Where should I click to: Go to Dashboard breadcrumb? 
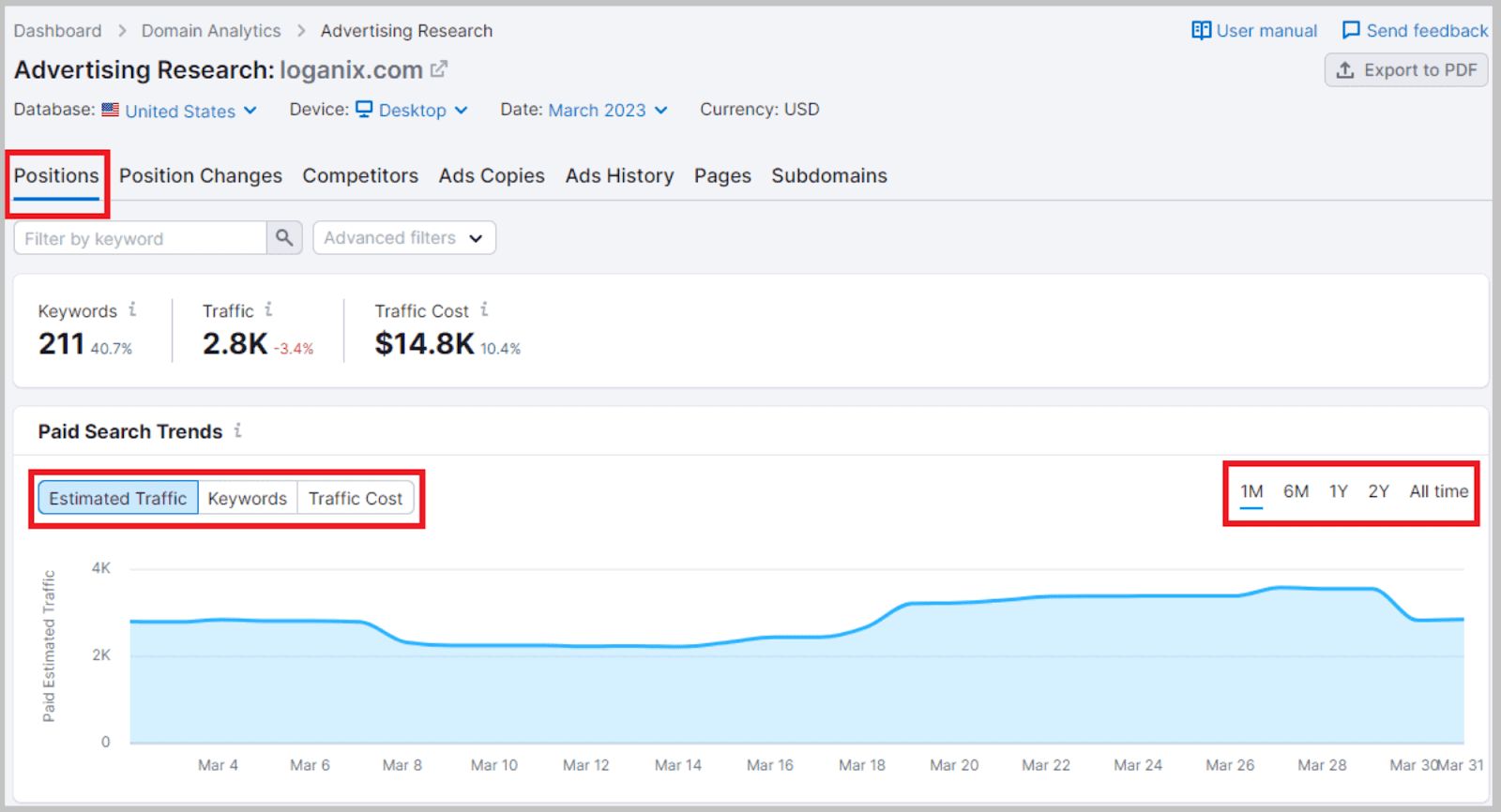[x=57, y=31]
